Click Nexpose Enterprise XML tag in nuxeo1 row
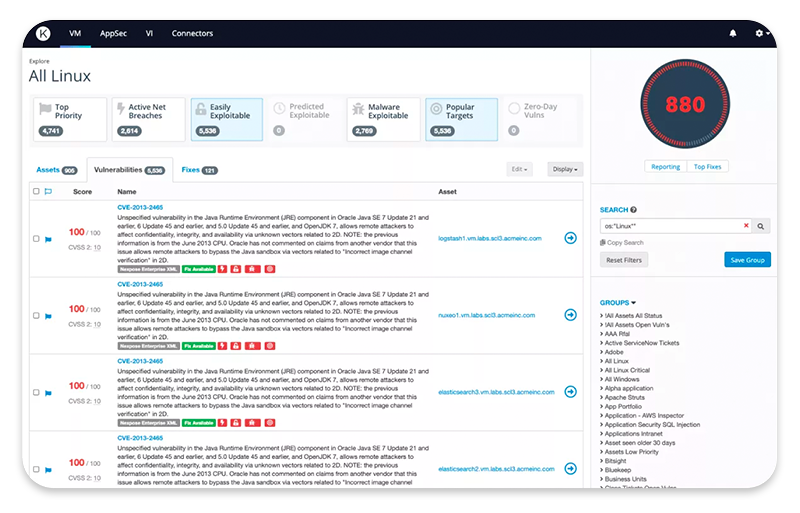This screenshot has width=800, height=513. click(x=148, y=346)
